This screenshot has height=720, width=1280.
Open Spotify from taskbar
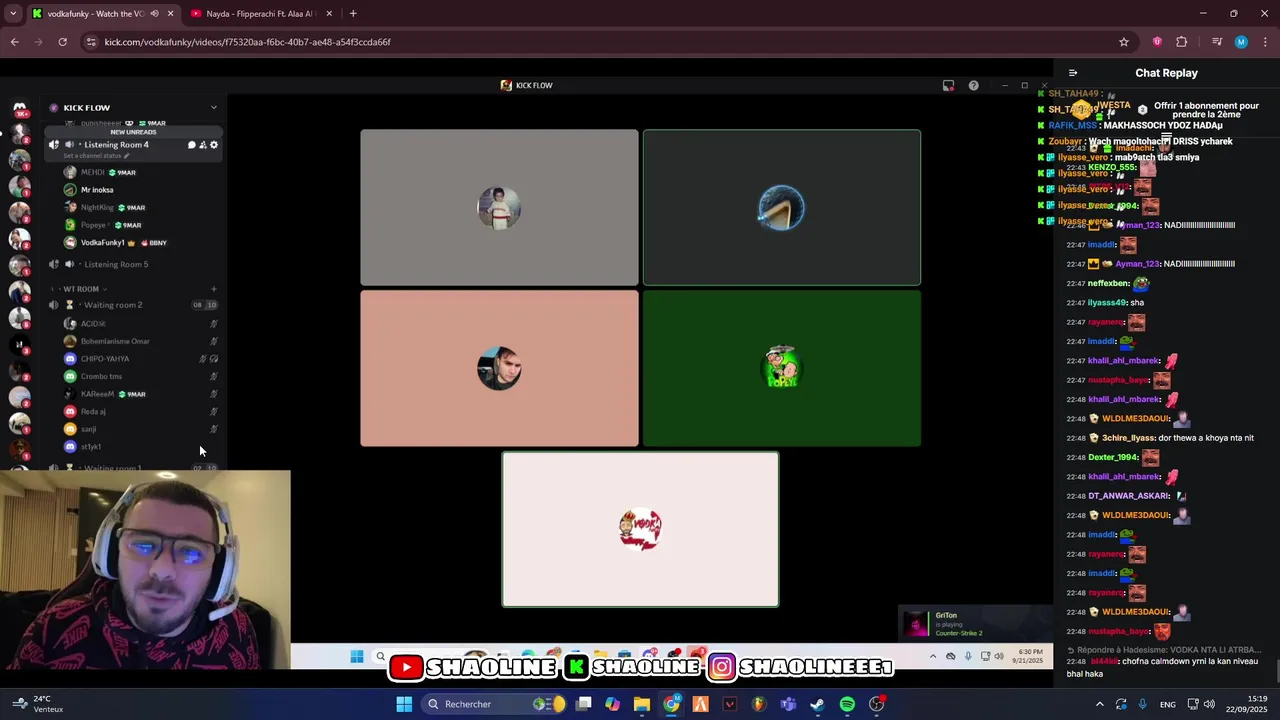pyautogui.click(x=847, y=704)
